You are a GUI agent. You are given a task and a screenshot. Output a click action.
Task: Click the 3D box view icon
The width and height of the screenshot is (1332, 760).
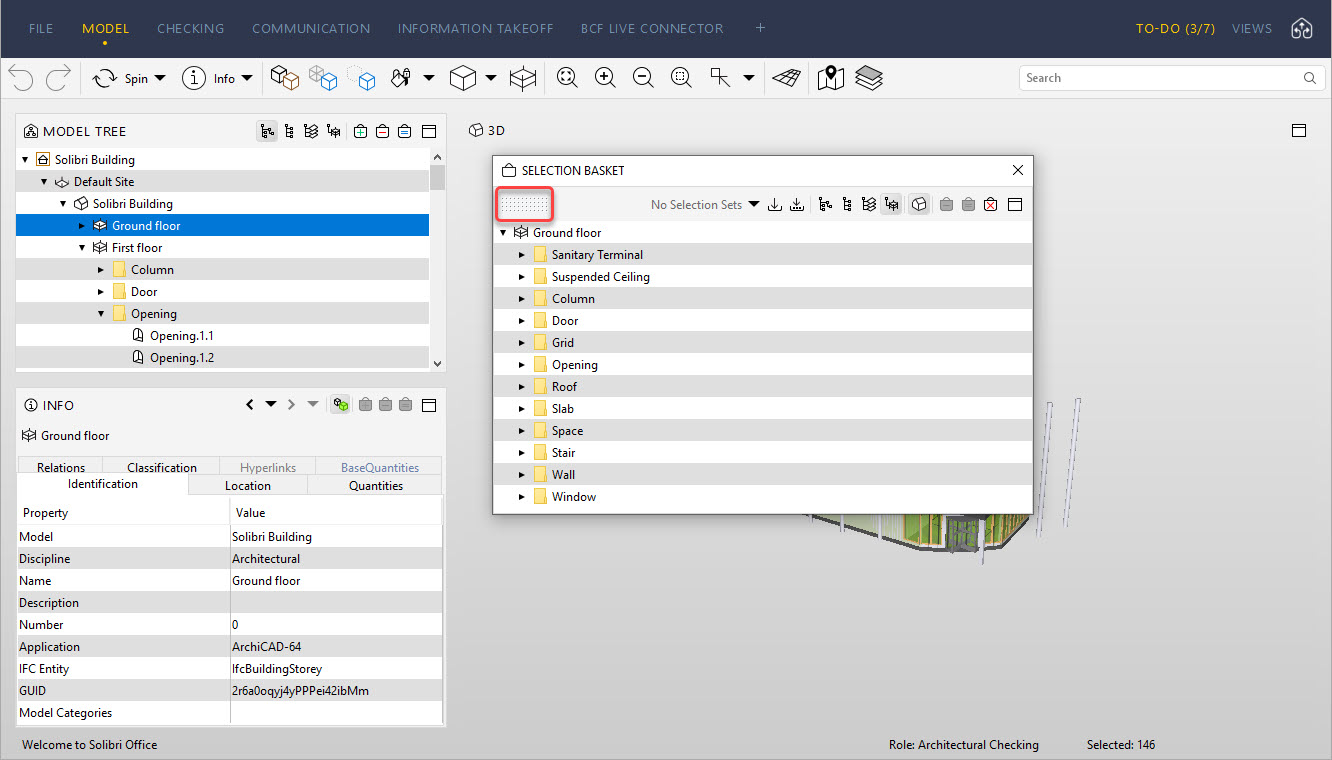(462, 78)
